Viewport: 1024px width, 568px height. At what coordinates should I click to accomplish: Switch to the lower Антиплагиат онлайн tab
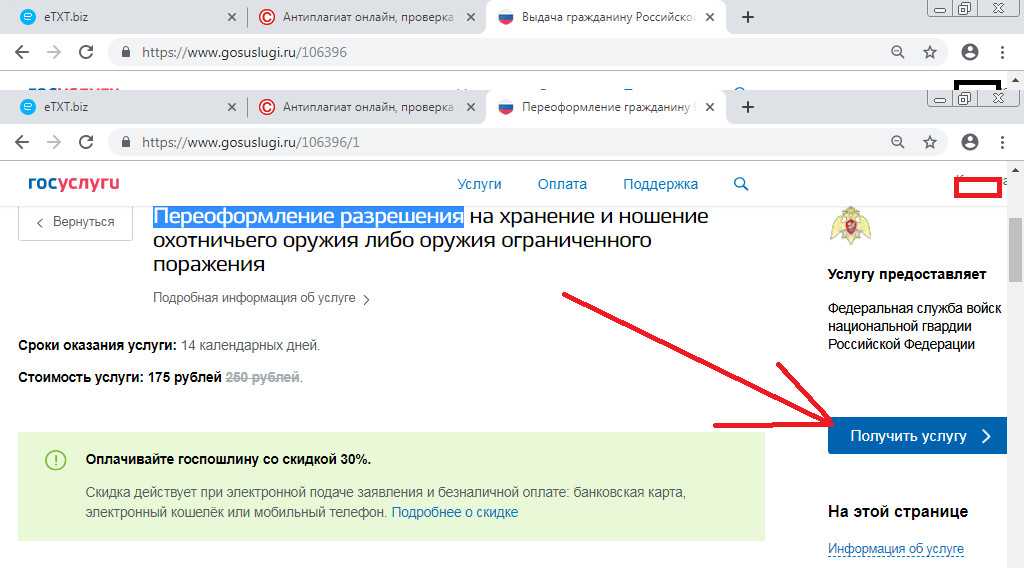tap(367, 106)
